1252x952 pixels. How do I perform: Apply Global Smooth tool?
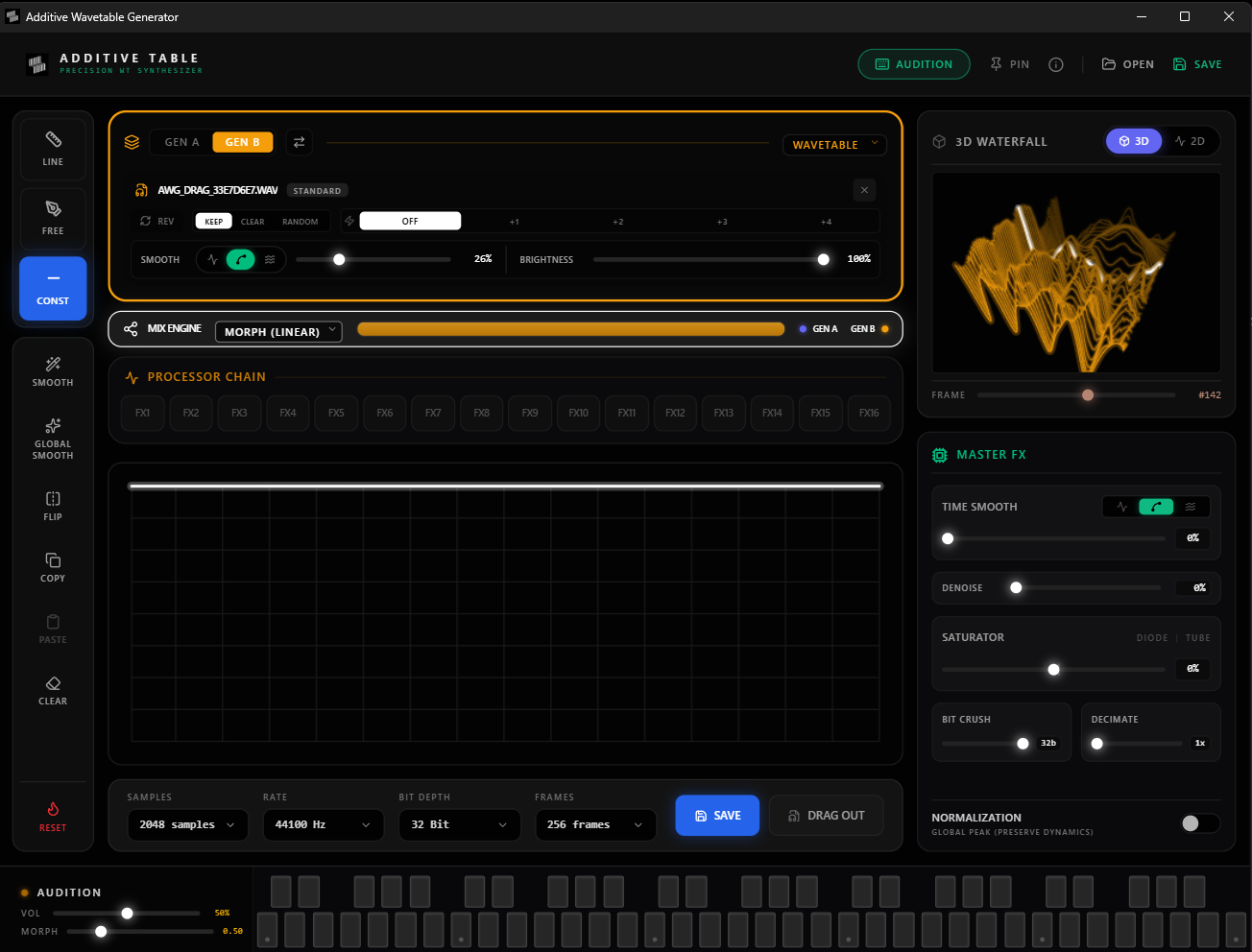coord(53,437)
